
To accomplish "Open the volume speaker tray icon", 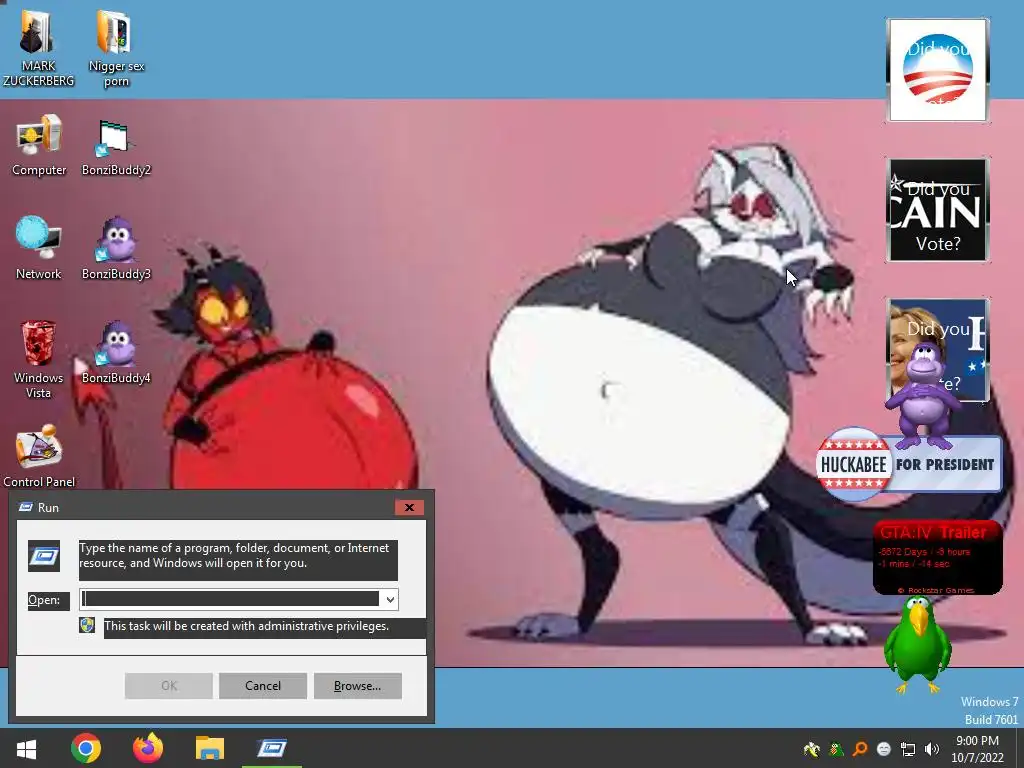I will [932, 749].
